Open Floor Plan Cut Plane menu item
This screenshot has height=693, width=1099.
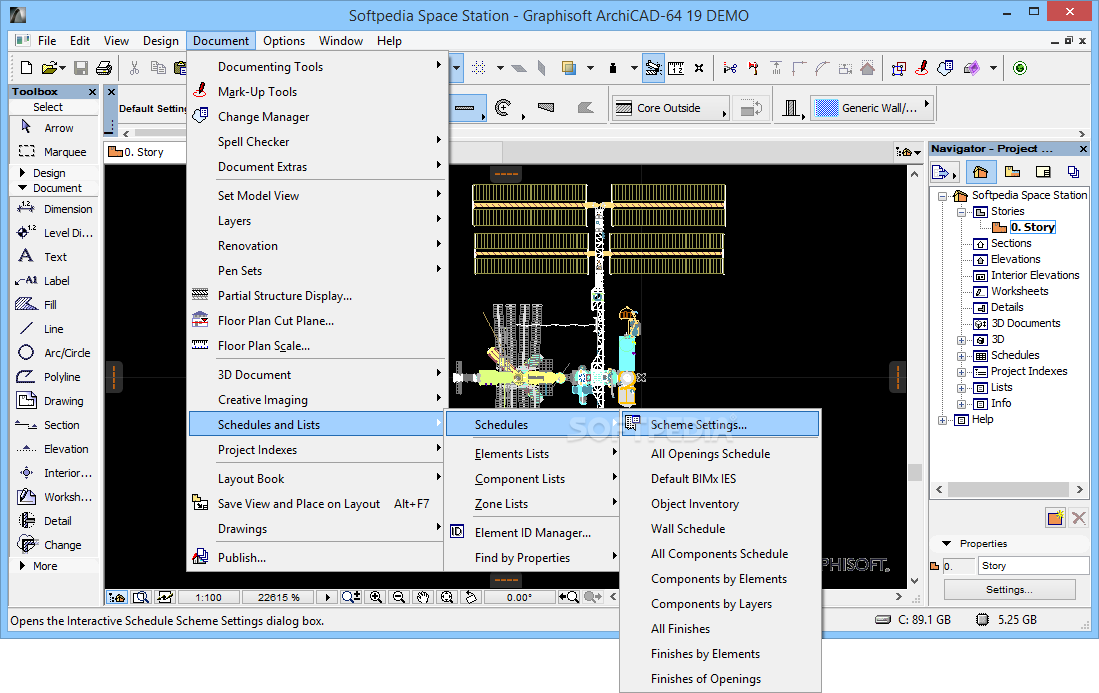[275, 321]
